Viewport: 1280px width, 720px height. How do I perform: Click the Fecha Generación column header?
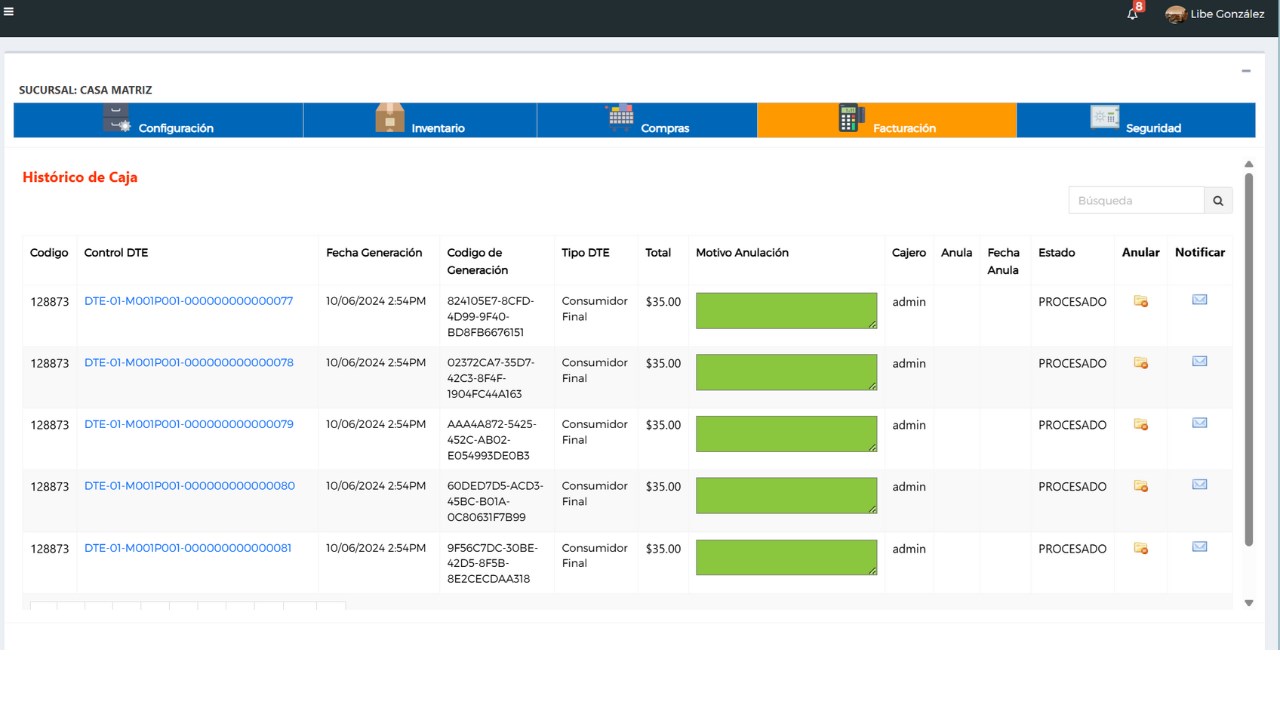click(x=374, y=253)
